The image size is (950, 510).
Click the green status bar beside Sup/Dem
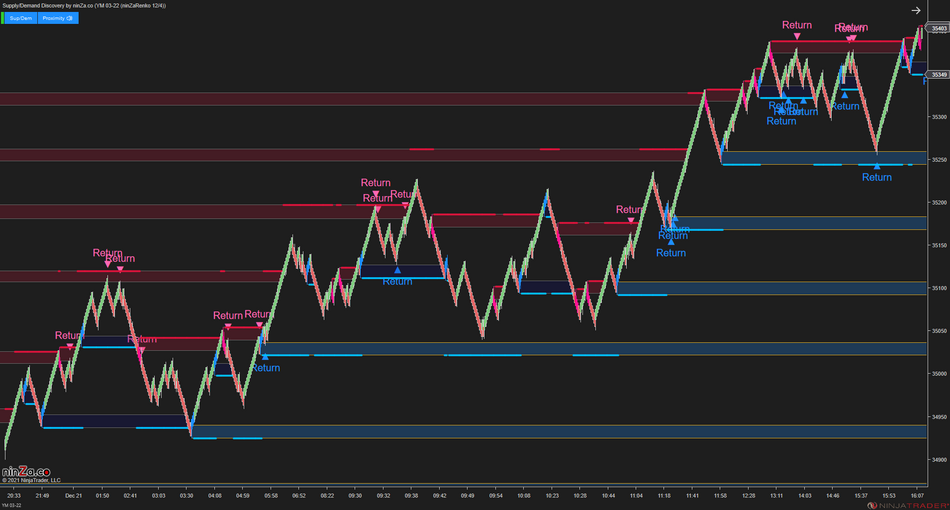tap(3, 18)
